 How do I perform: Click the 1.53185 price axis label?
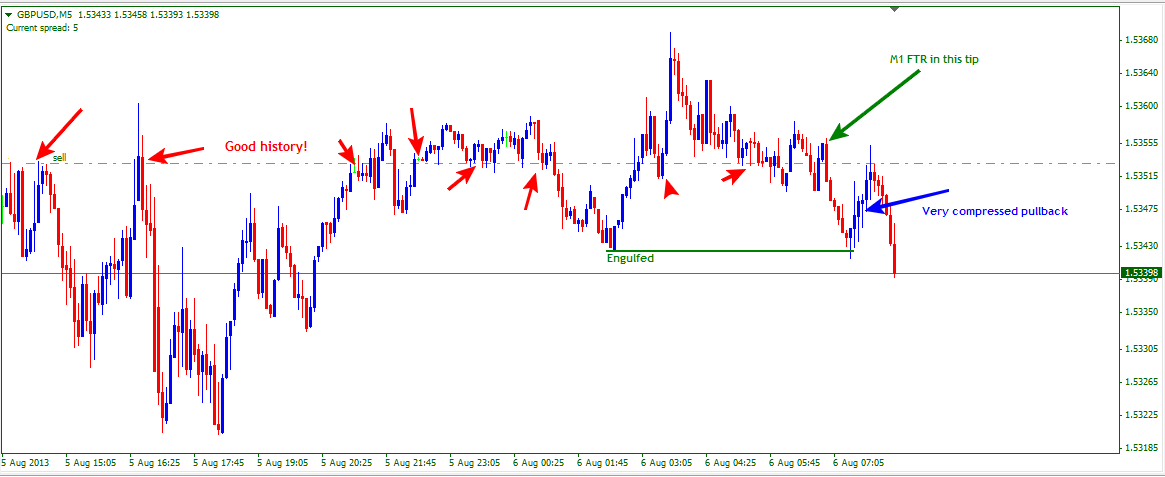pyautogui.click(x=1141, y=447)
